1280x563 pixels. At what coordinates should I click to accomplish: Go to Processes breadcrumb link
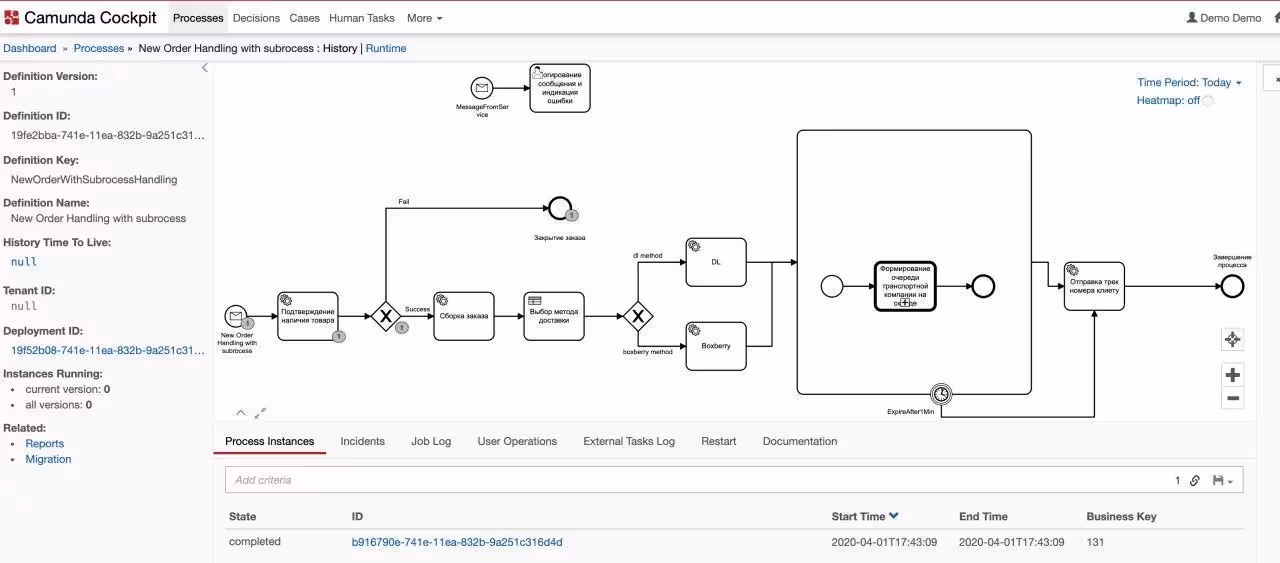coord(99,48)
